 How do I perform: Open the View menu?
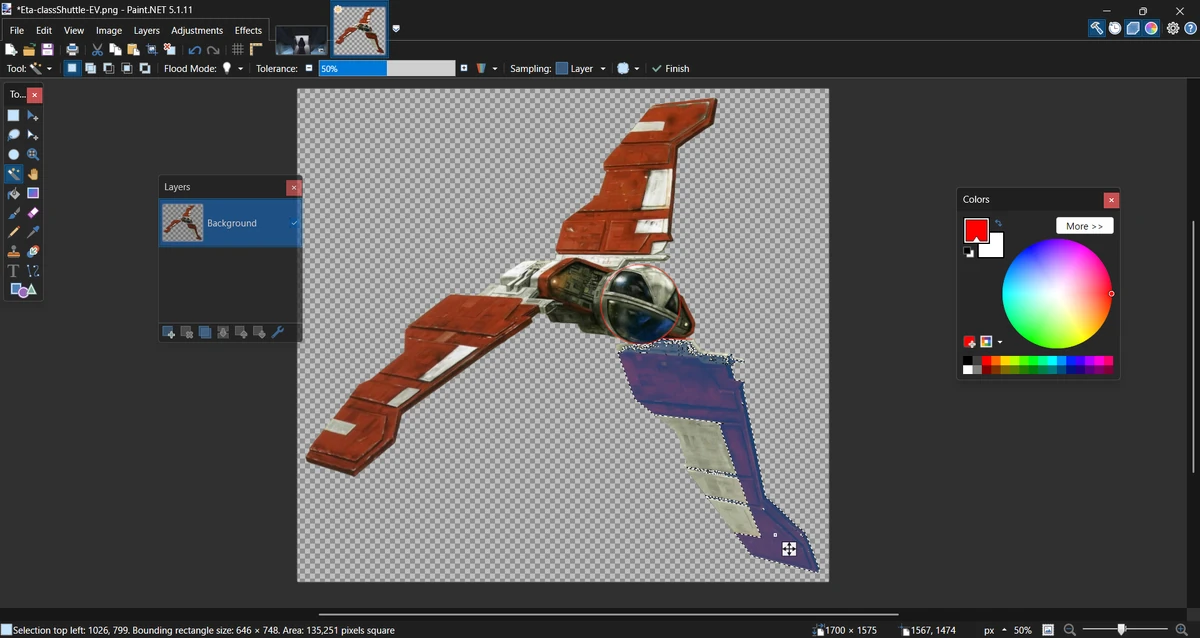click(x=74, y=30)
